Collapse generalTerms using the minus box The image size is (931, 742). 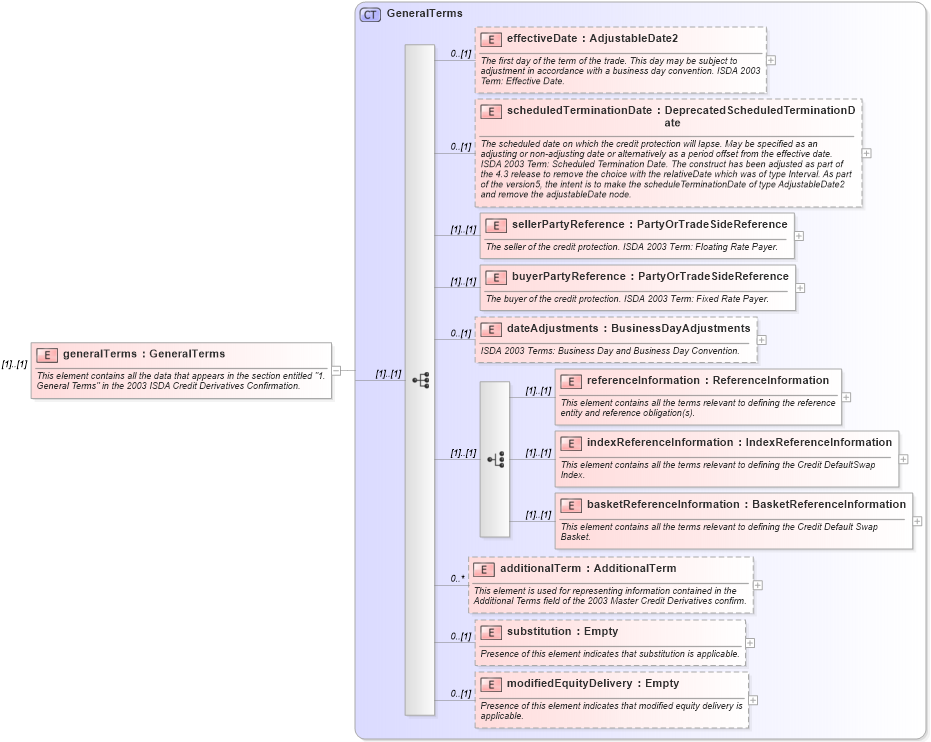click(338, 370)
